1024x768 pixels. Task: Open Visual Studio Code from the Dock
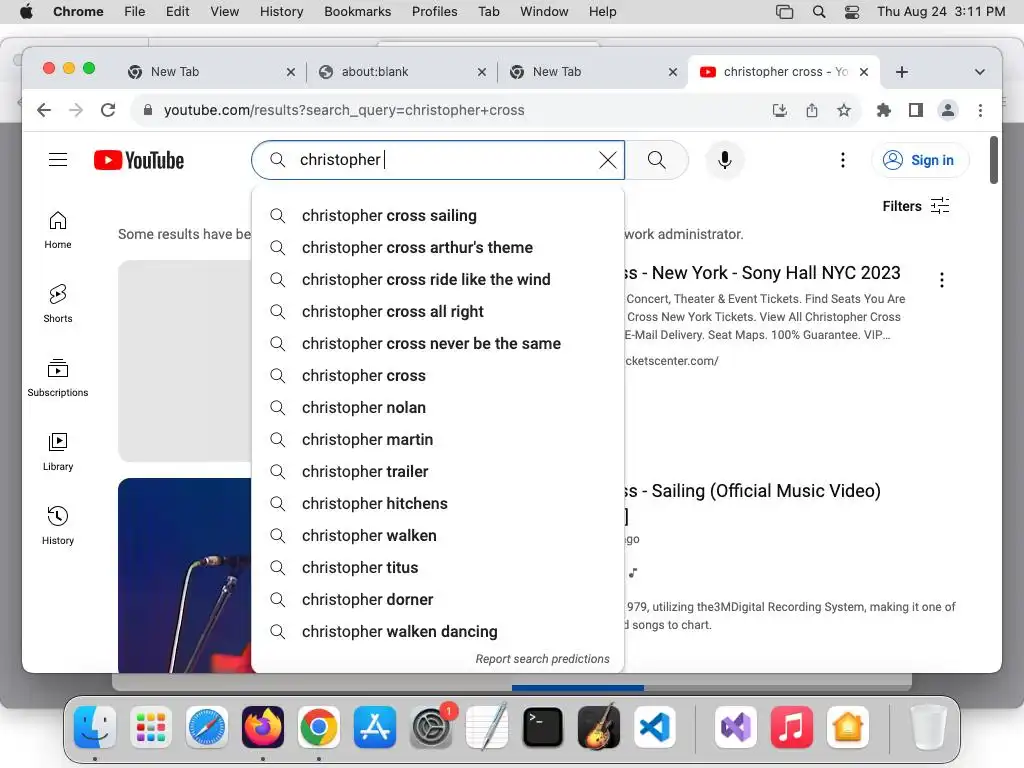pyautogui.click(x=654, y=727)
